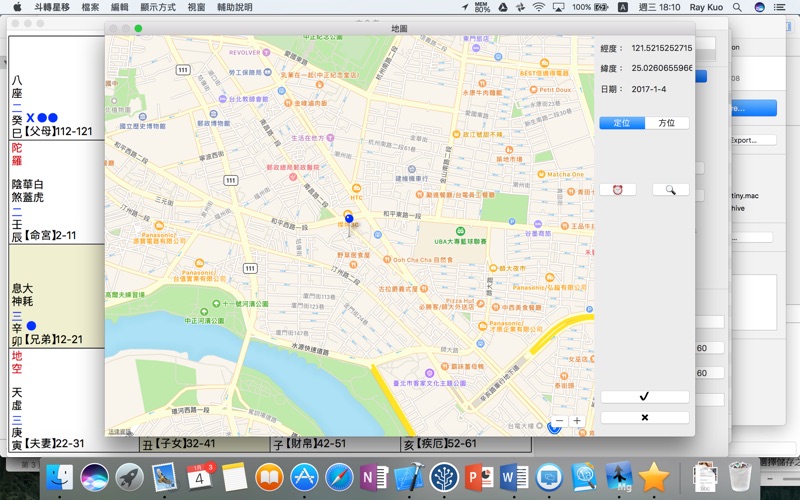Open the 視窗 menu

point(196,7)
